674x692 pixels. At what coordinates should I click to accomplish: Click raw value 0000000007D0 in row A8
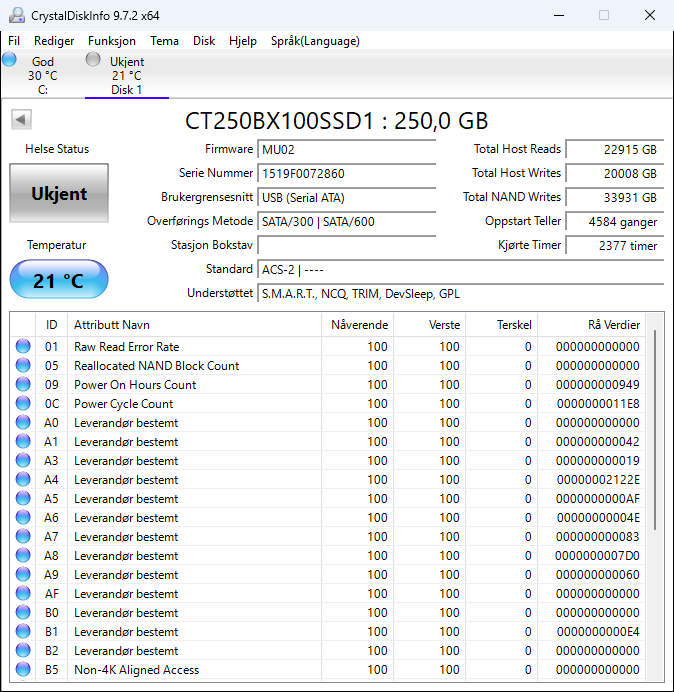(x=597, y=556)
